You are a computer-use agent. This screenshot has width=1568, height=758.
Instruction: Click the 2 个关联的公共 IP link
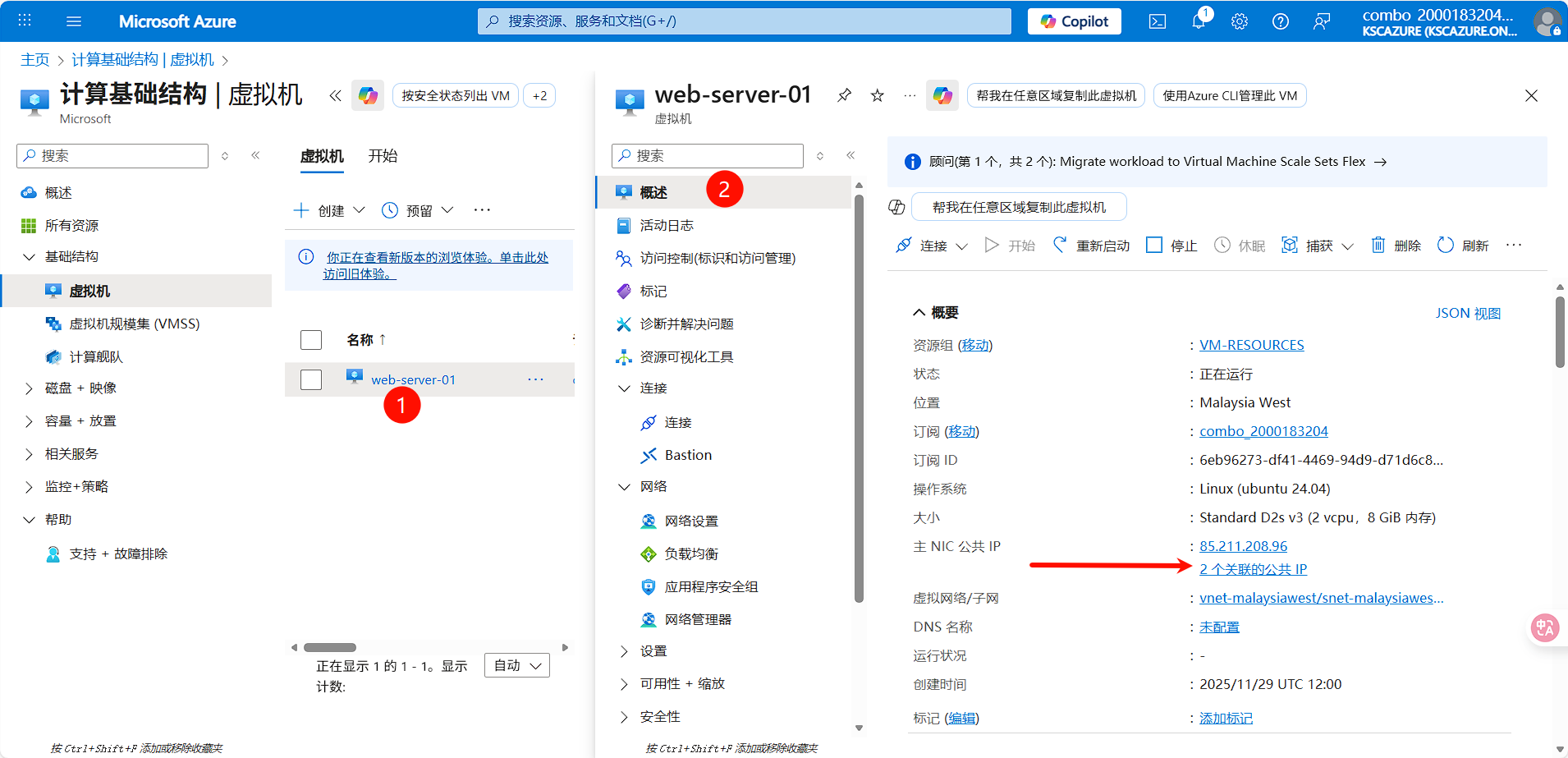point(1253,569)
